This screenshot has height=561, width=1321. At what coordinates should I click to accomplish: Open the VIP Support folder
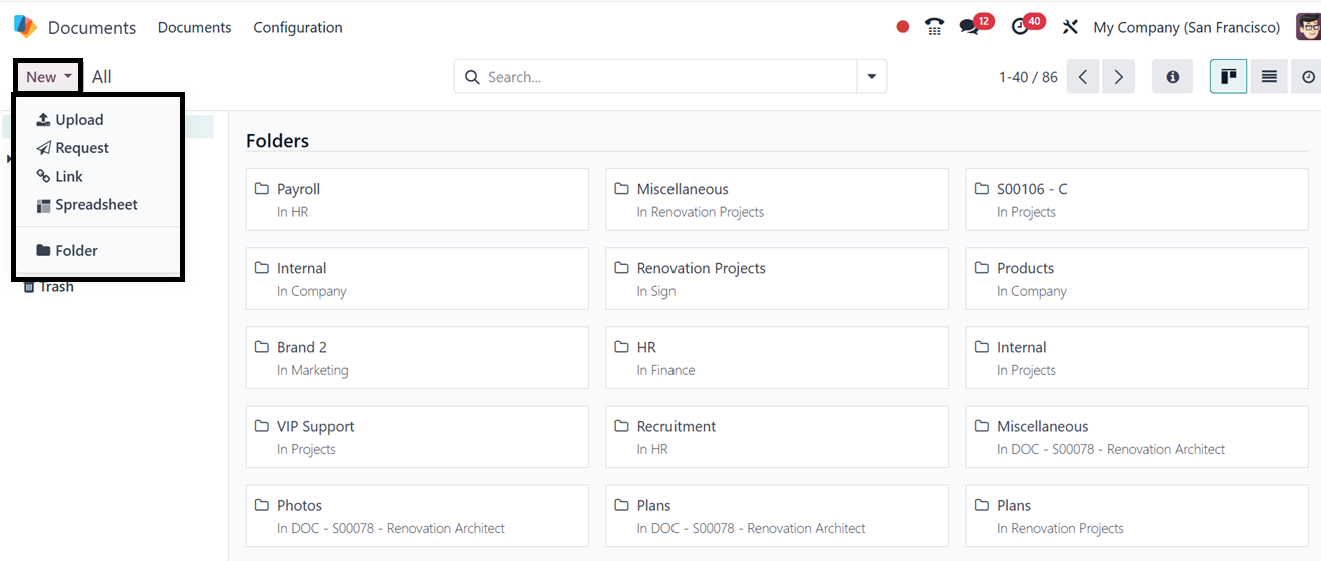pos(416,436)
